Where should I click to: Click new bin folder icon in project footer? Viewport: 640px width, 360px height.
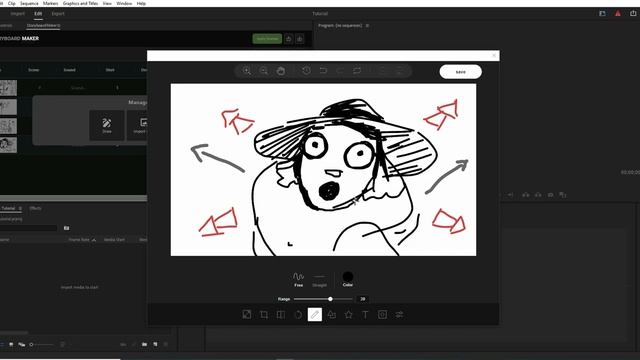(144, 344)
